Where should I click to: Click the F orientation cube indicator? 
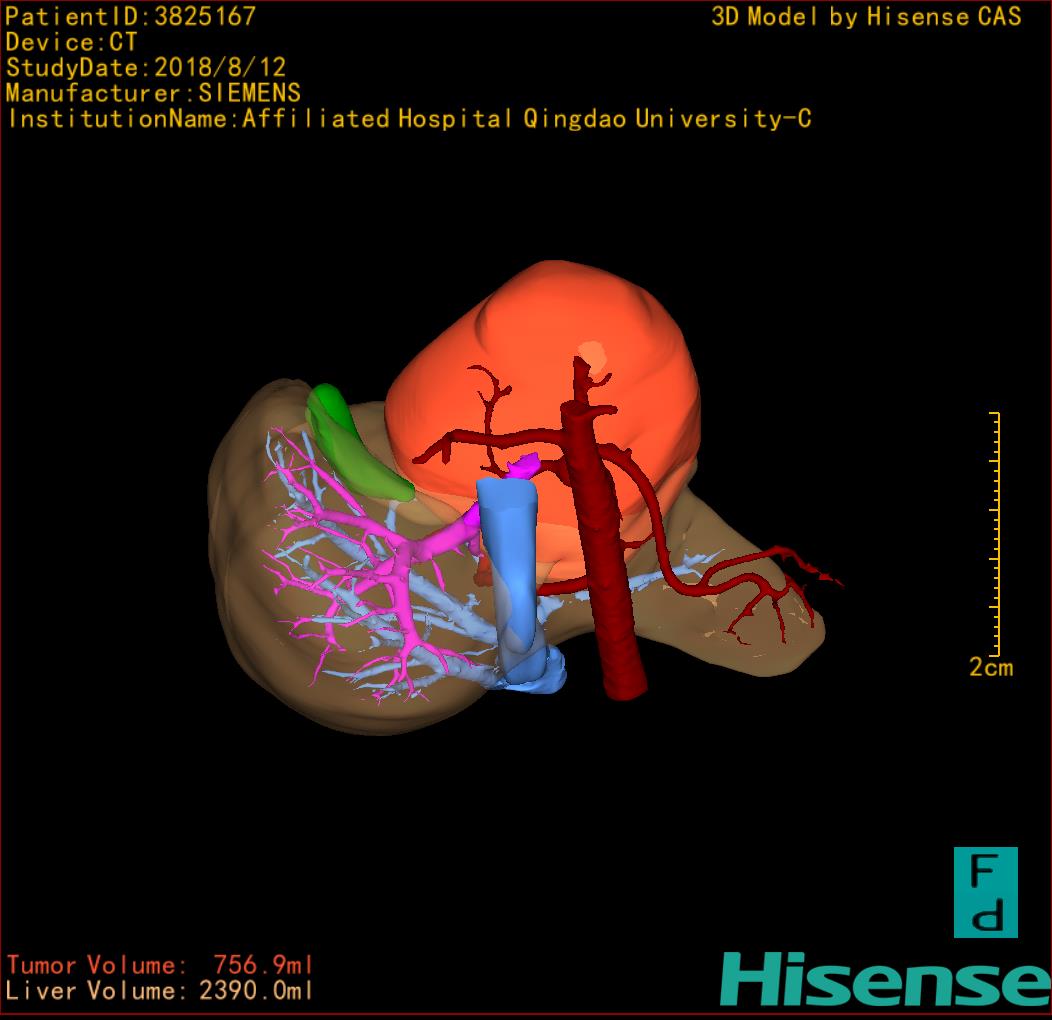tap(985, 892)
